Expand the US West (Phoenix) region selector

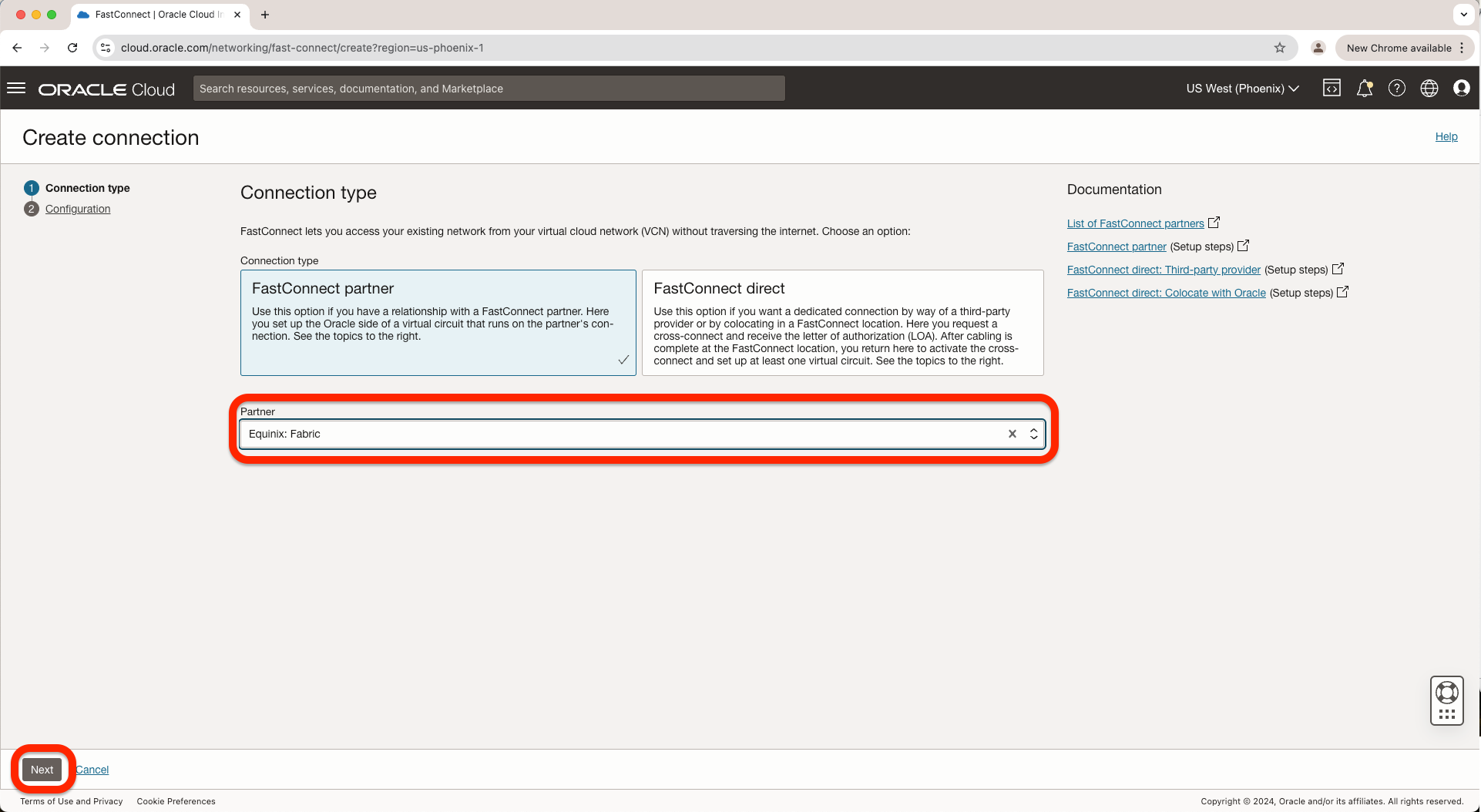point(1243,89)
